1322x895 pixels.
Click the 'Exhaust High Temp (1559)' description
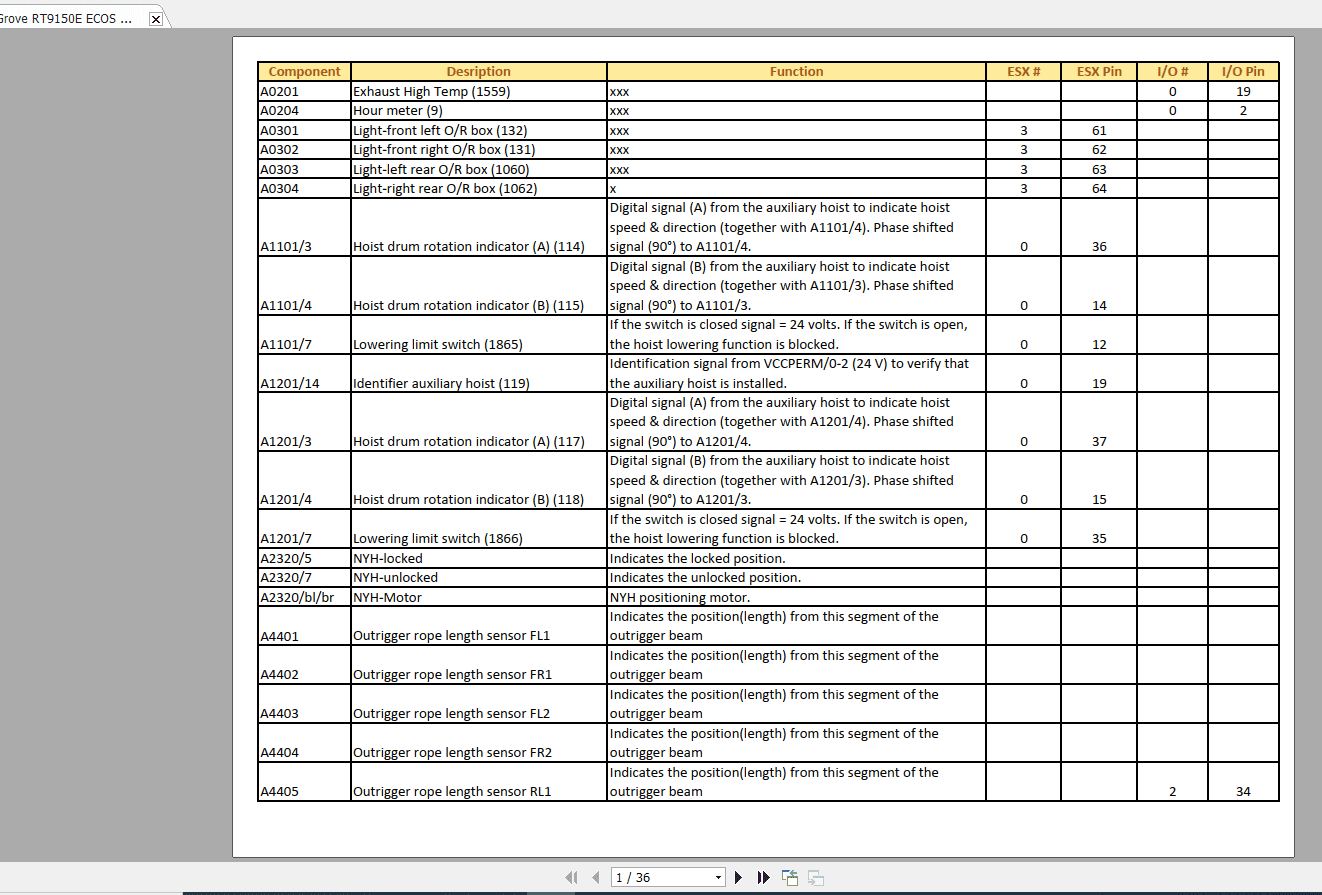point(431,91)
